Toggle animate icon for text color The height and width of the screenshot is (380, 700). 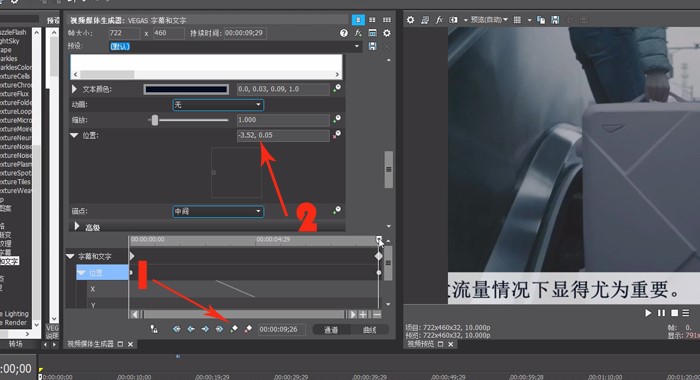[337, 88]
